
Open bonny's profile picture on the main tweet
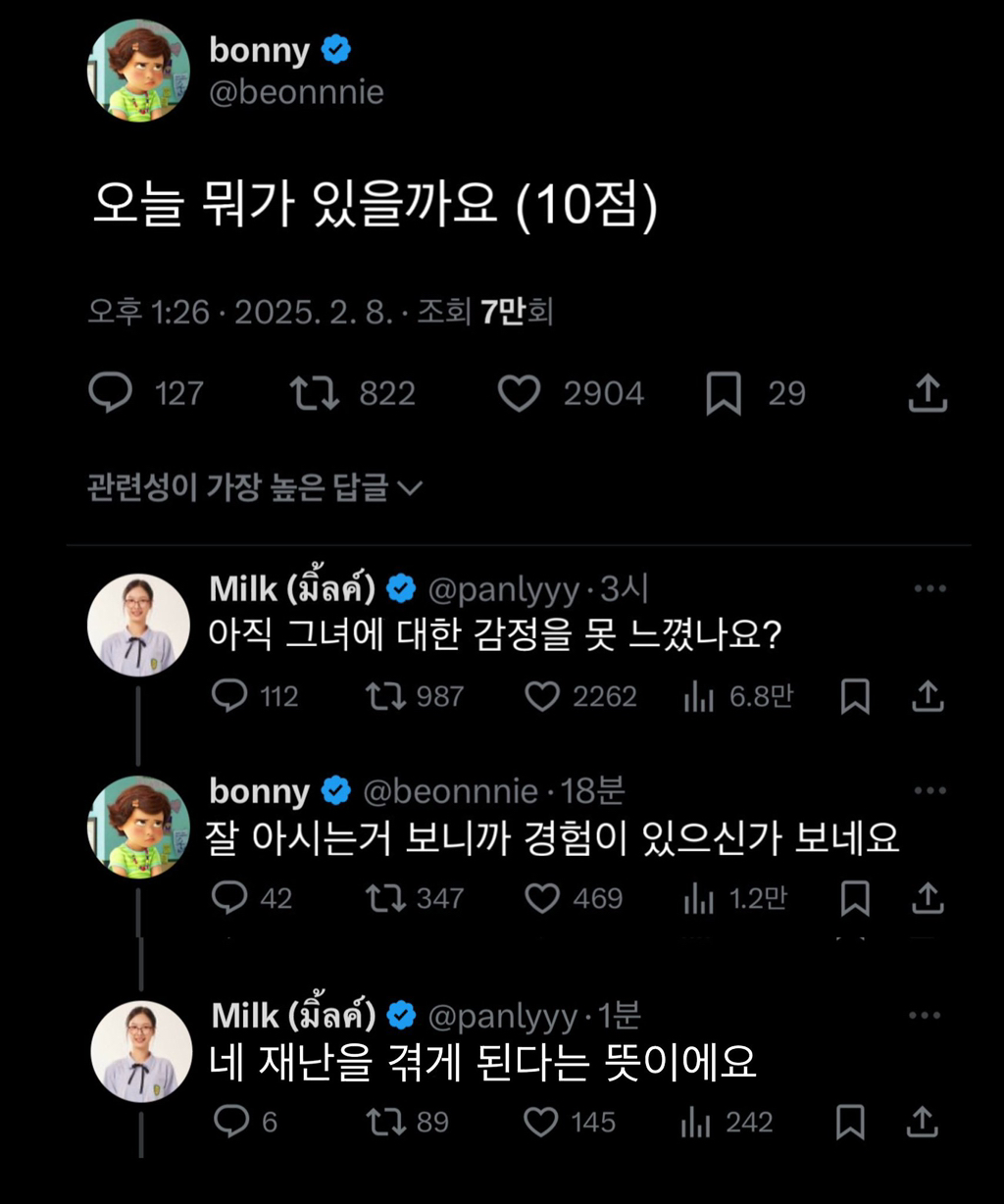138,71
